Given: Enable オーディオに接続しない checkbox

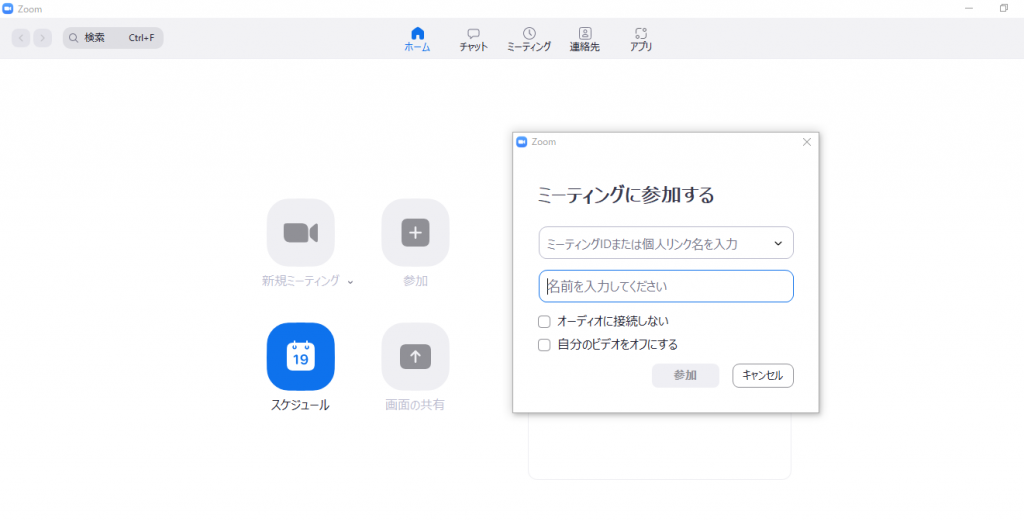Looking at the screenshot, I should 544,321.
